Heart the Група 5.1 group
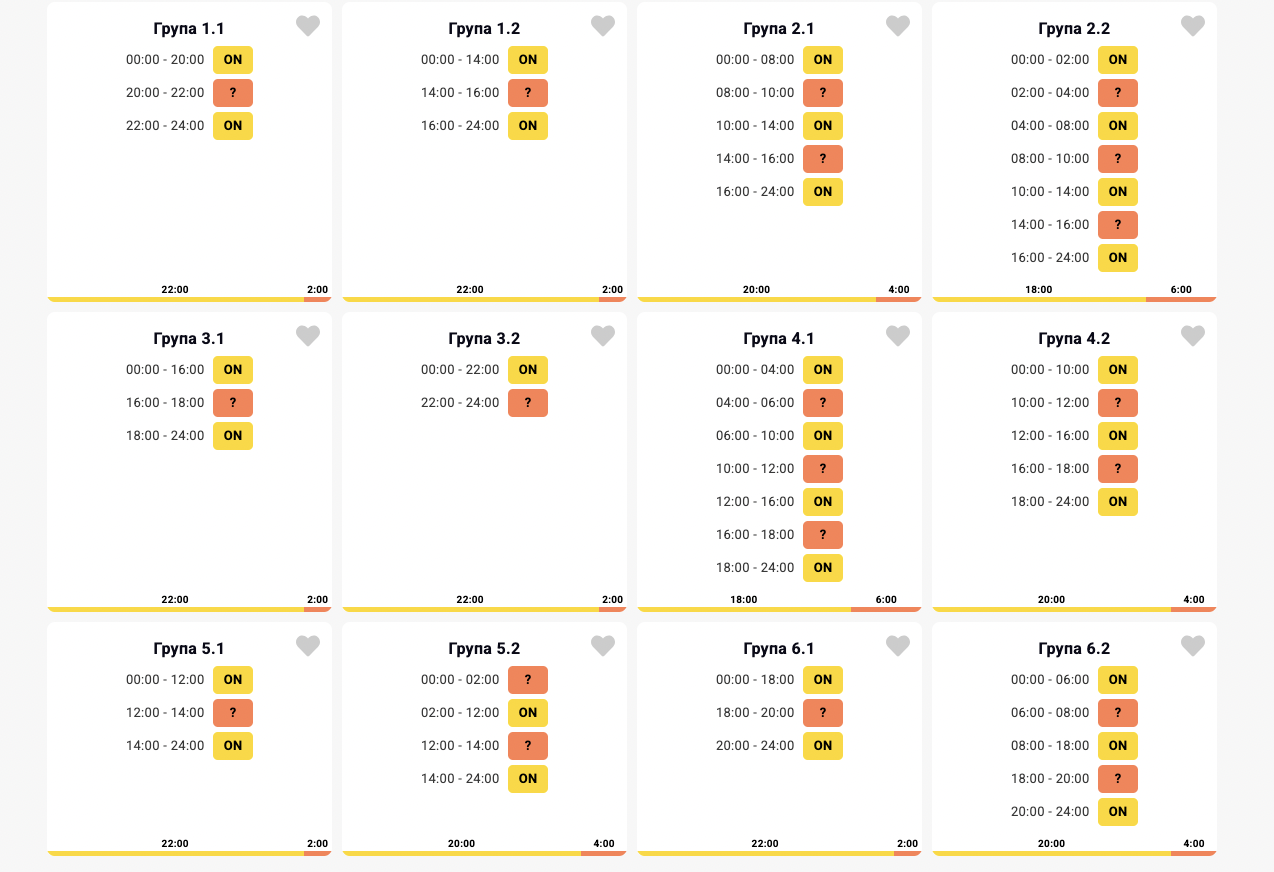Screen dimensions: 1274x872 click(308, 647)
